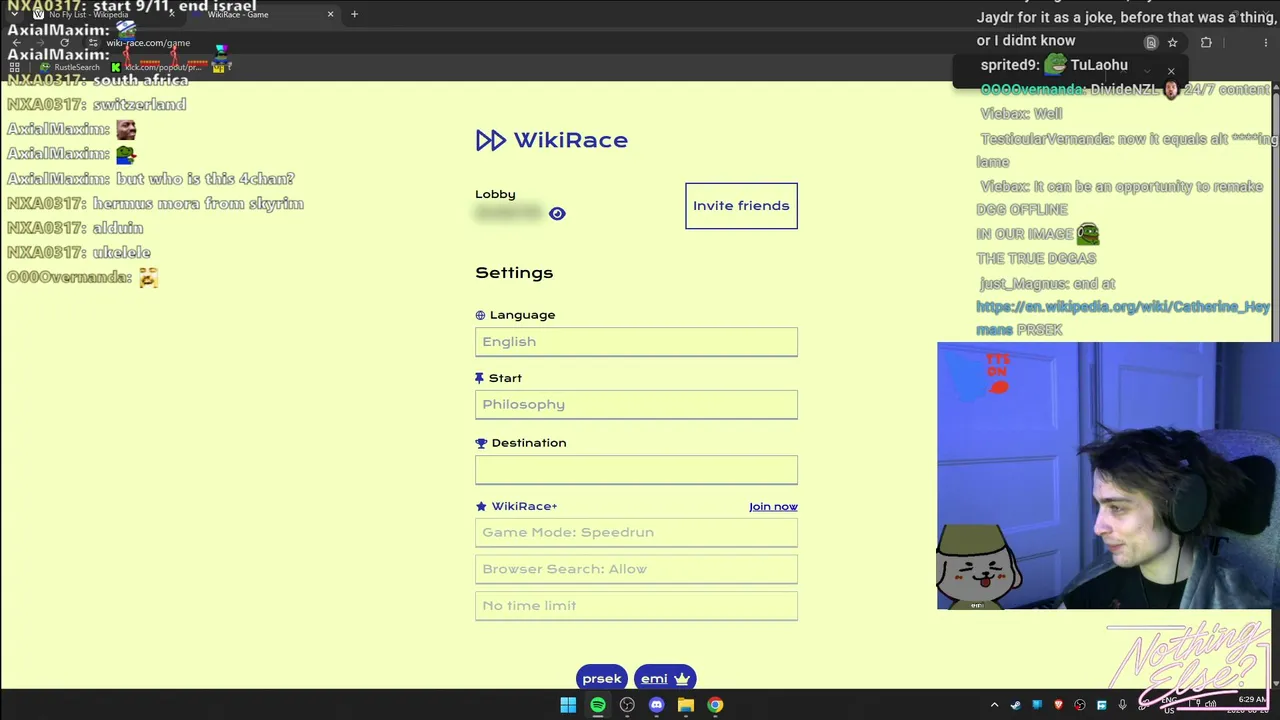Follow the Join now WikiRace+ link
1280x720 pixels.
773,507
